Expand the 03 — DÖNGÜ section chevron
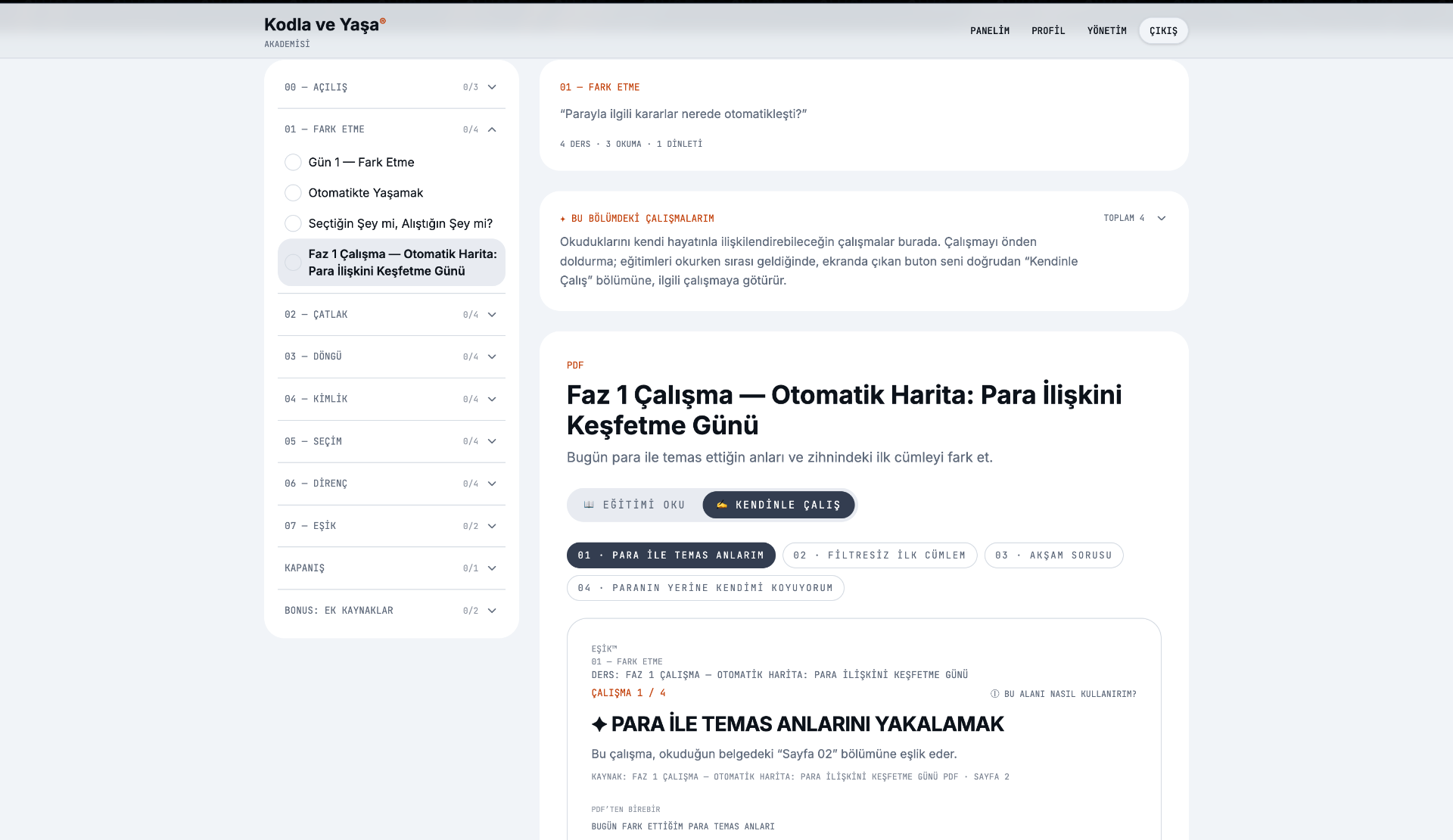Image resolution: width=1453 pixels, height=840 pixels. point(492,356)
